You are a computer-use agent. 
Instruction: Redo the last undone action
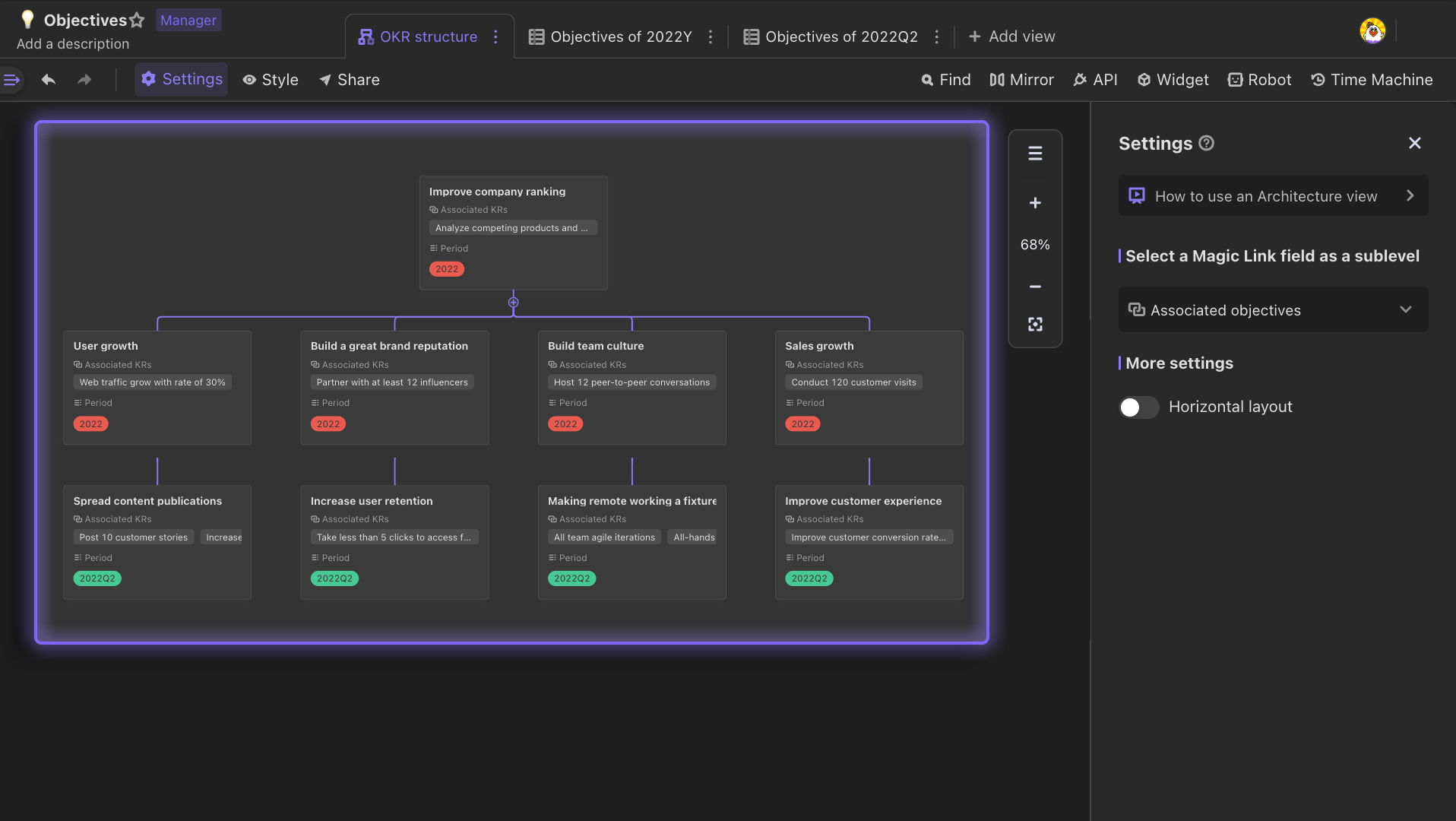point(84,80)
